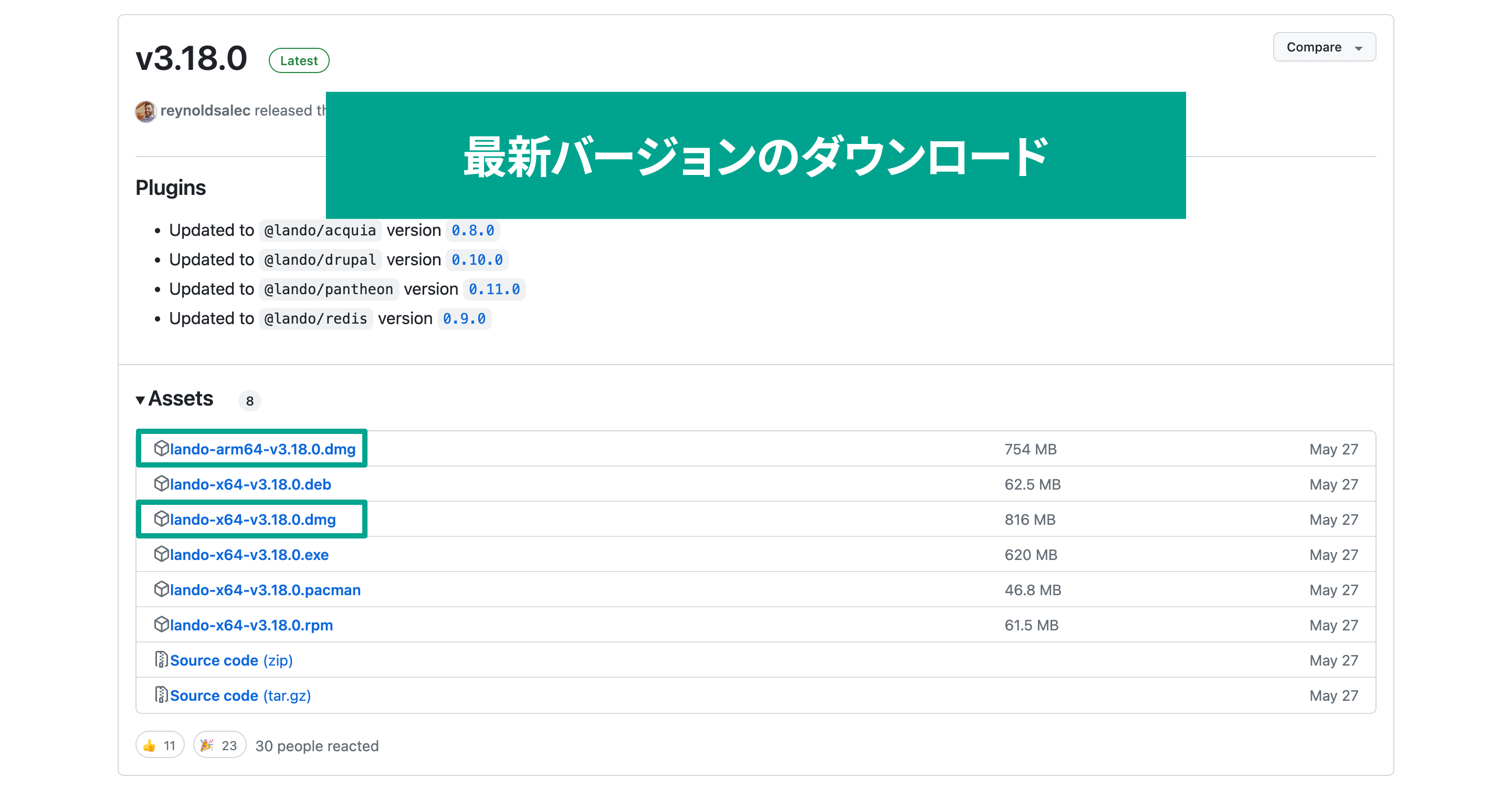The width and height of the screenshot is (1512, 788).
Task: Click package icon beside lando-arm64 dmg
Action: coord(161,448)
